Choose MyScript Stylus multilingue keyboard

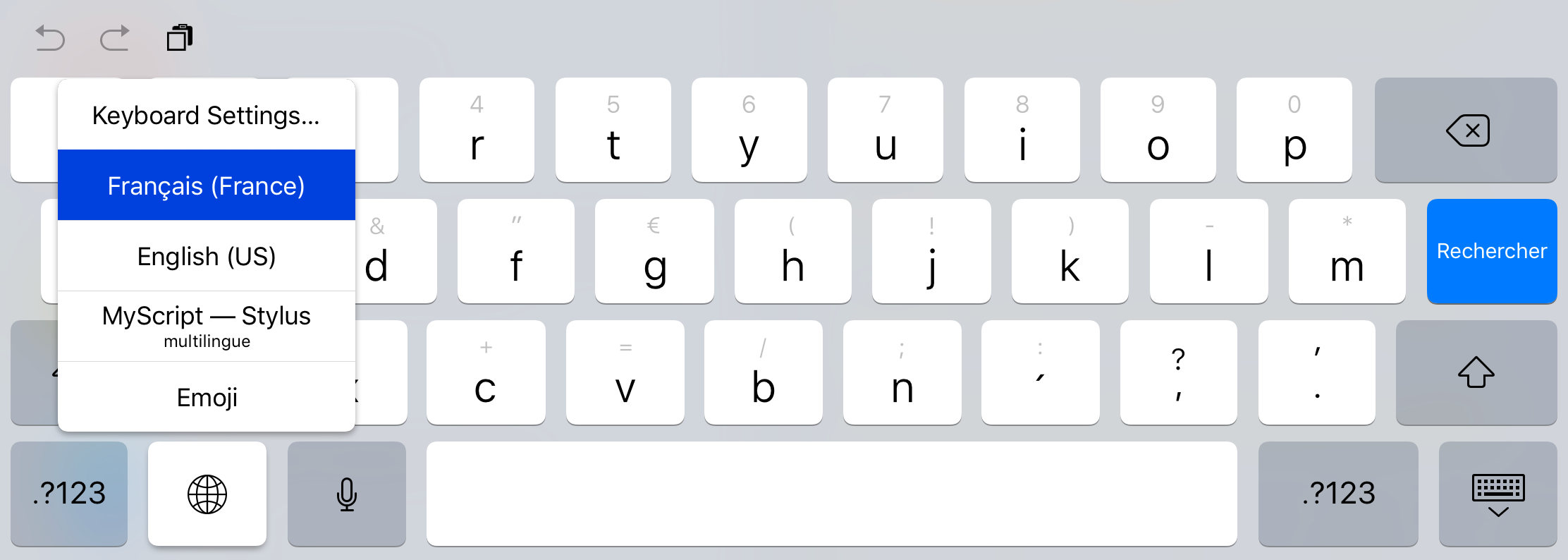pyautogui.click(x=207, y=327)
